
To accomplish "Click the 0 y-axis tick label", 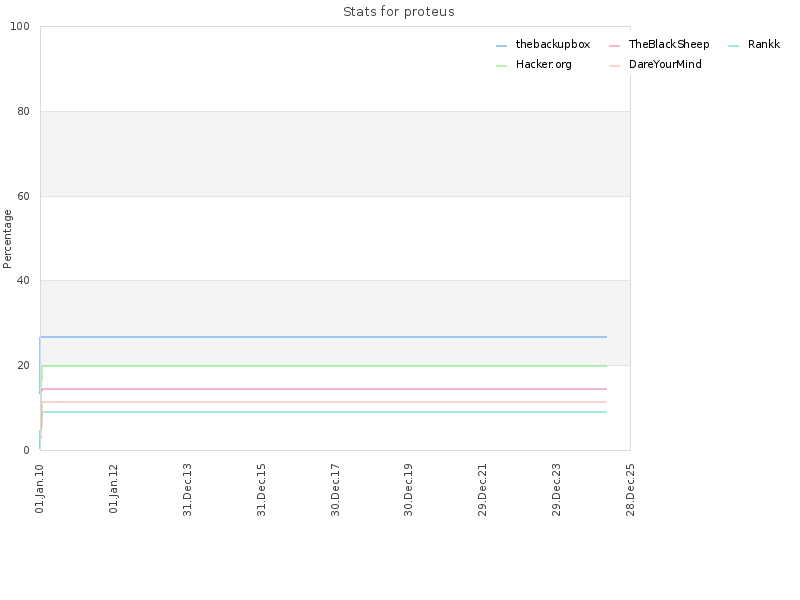I will (26, 450).
